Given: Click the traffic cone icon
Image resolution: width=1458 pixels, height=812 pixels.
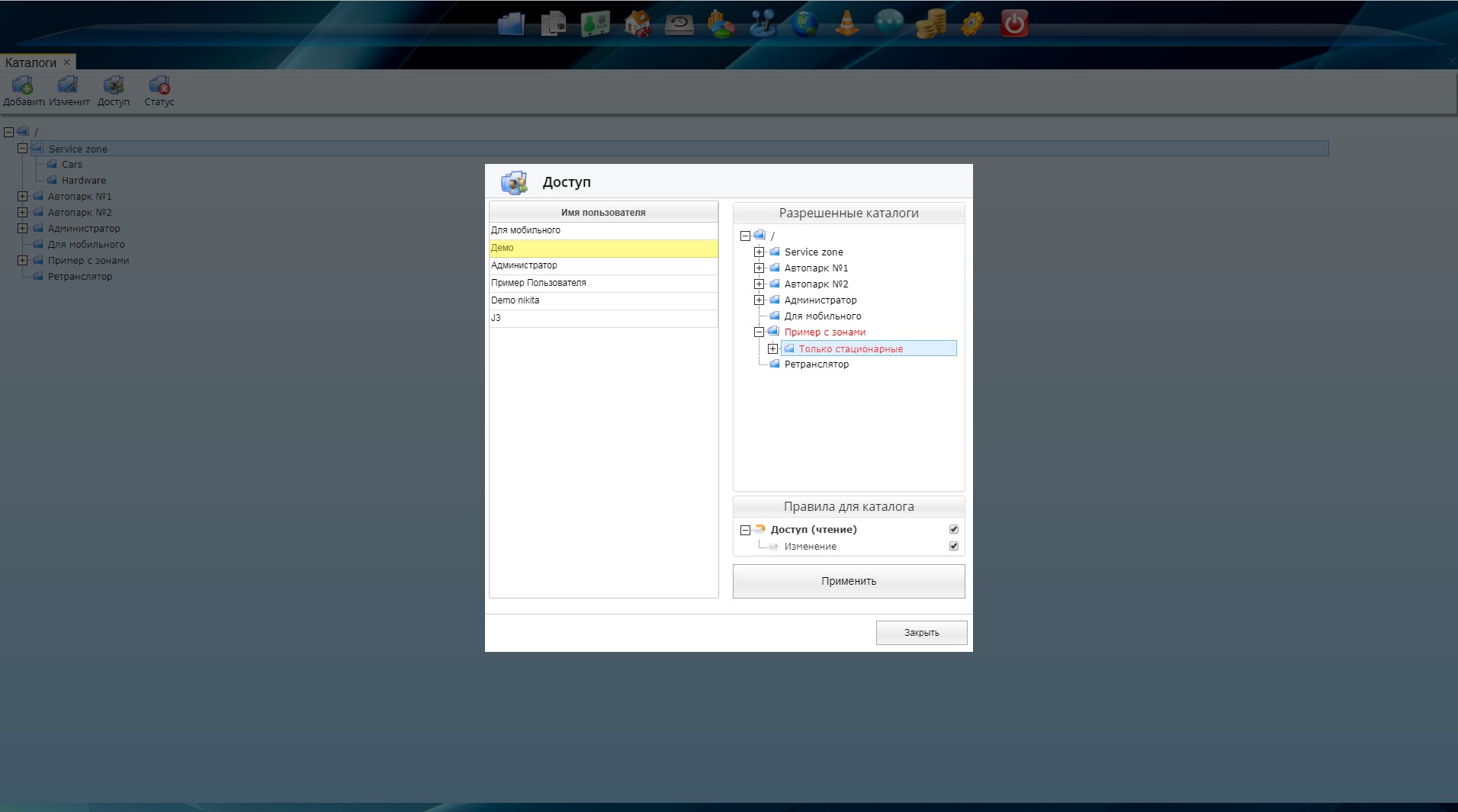Looking at the screenshot, I should point(846,24).
